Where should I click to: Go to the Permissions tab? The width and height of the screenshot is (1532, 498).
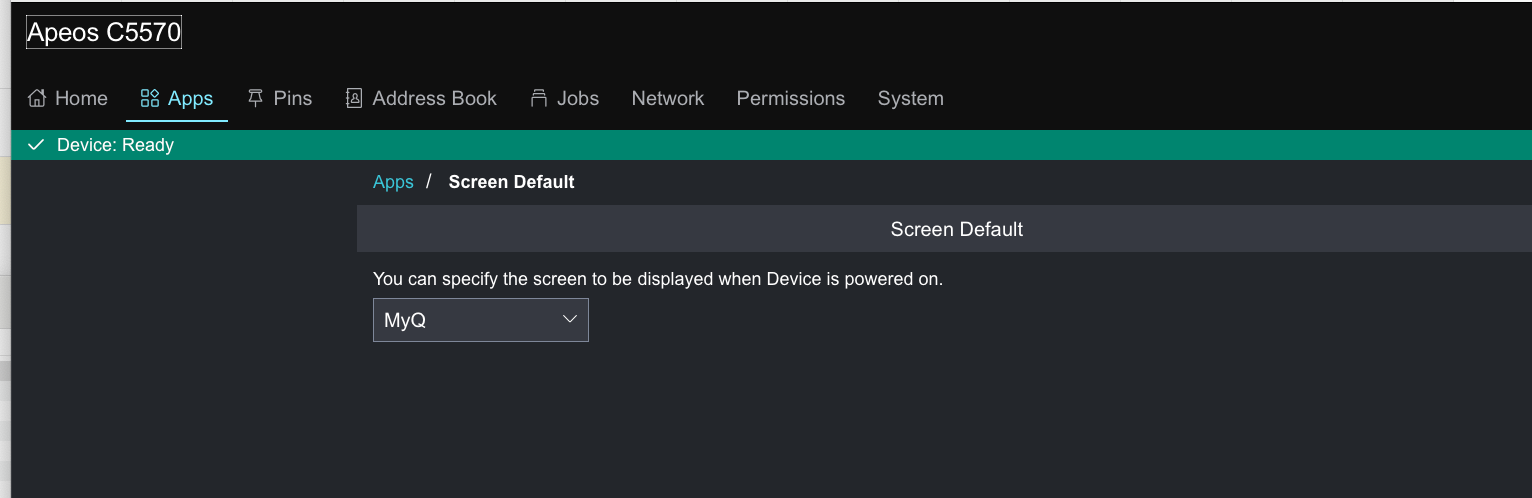pos(791,98)
